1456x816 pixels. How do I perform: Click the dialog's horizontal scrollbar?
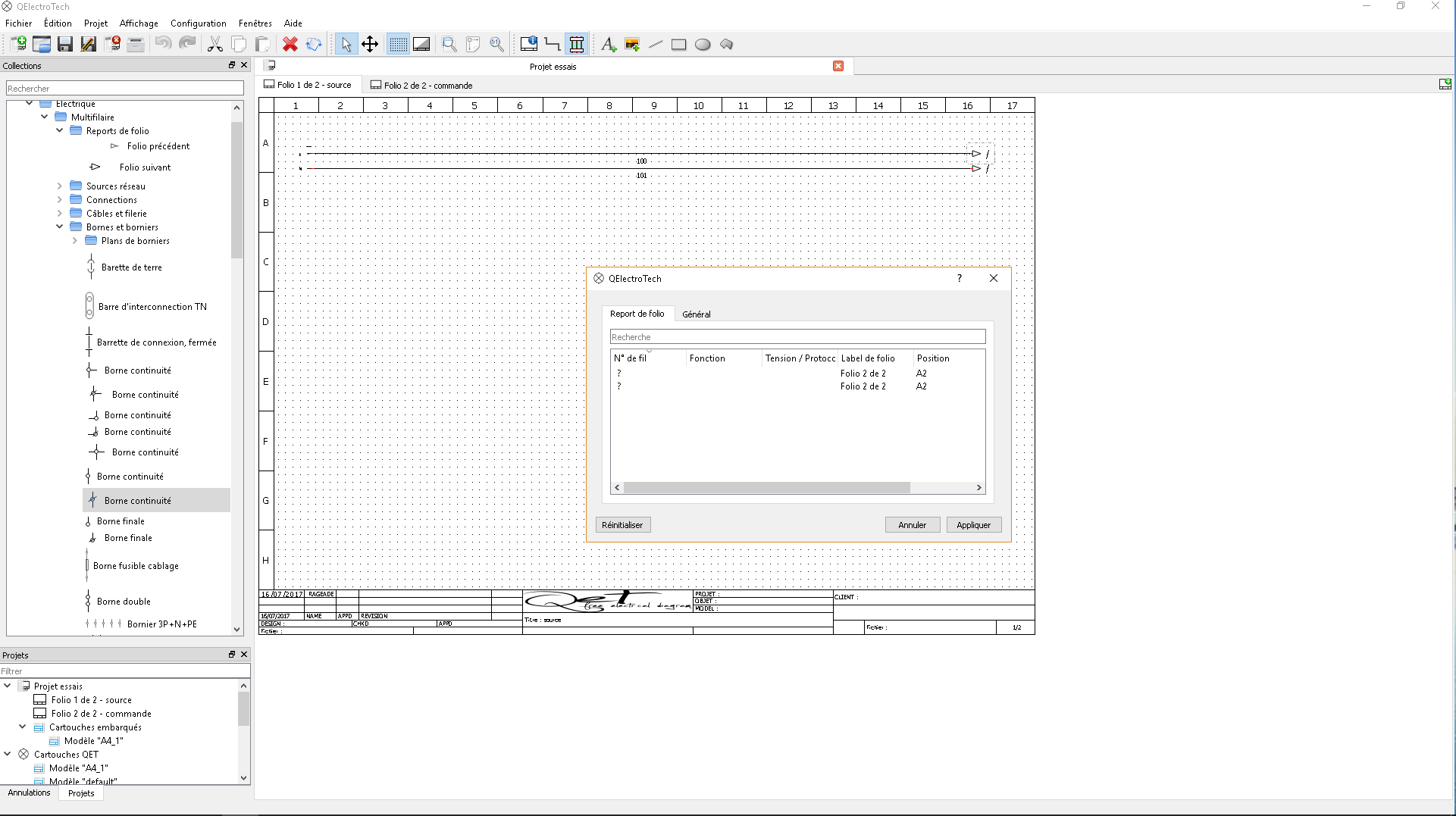766,488
